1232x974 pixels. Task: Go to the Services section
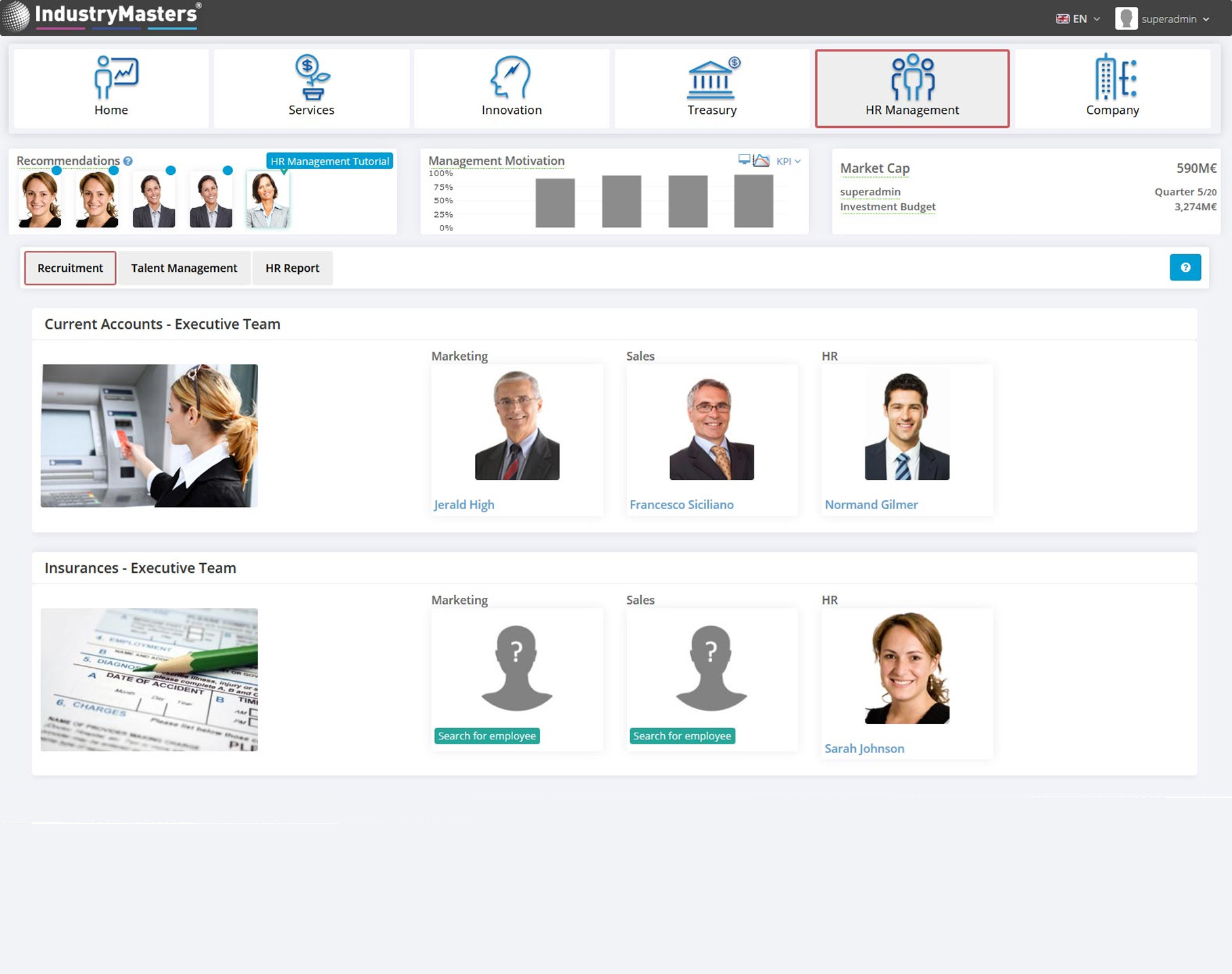[311, 88]
